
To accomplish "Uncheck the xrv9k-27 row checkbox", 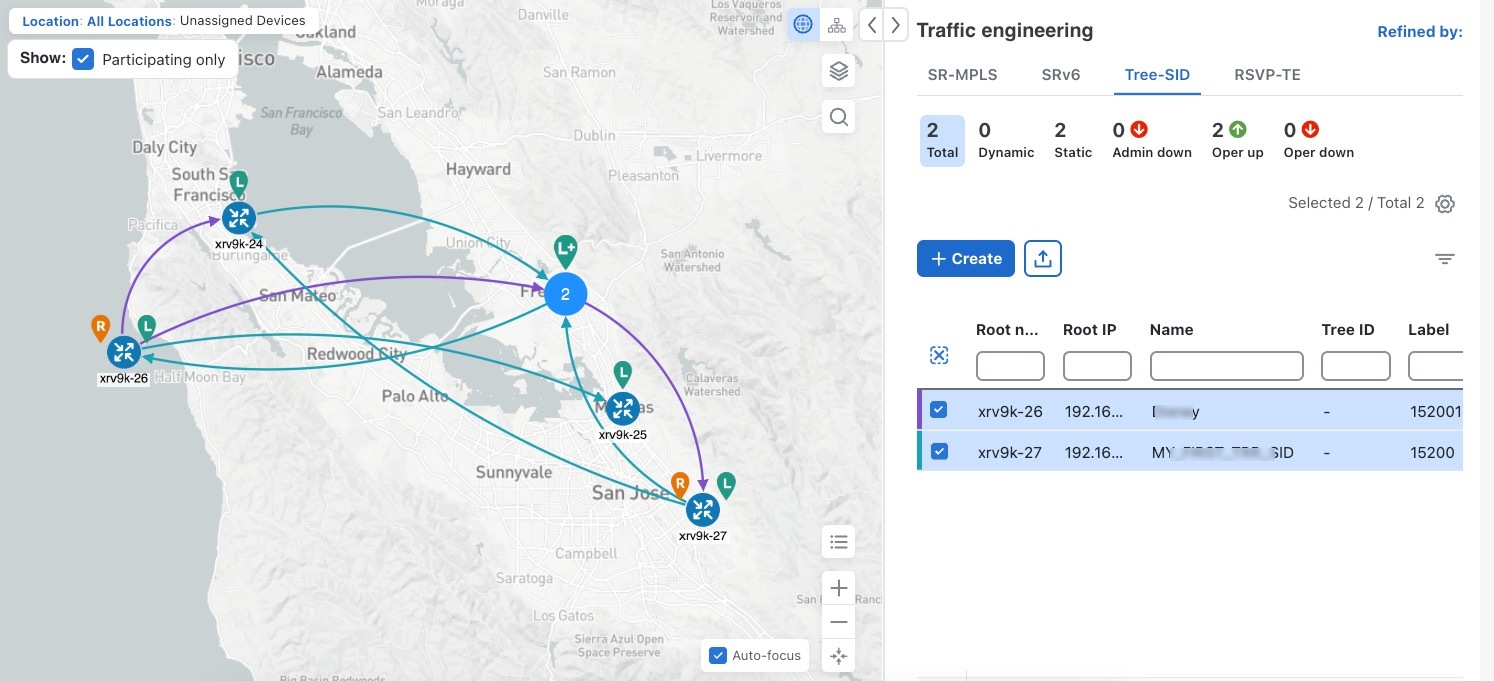I will click(939, 452).
